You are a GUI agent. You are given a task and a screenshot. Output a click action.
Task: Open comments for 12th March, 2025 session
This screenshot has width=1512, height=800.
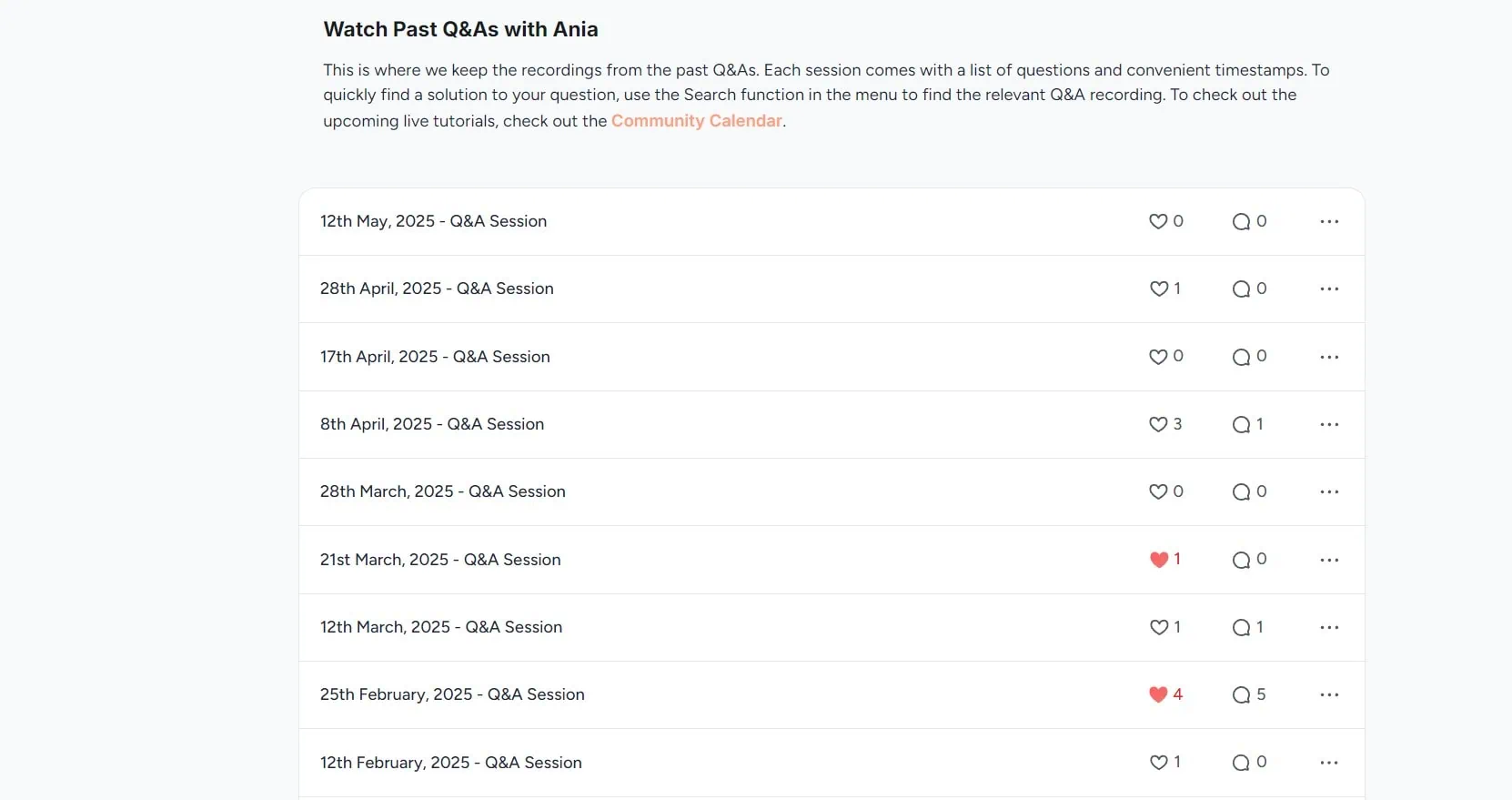tap(1241, 627)
